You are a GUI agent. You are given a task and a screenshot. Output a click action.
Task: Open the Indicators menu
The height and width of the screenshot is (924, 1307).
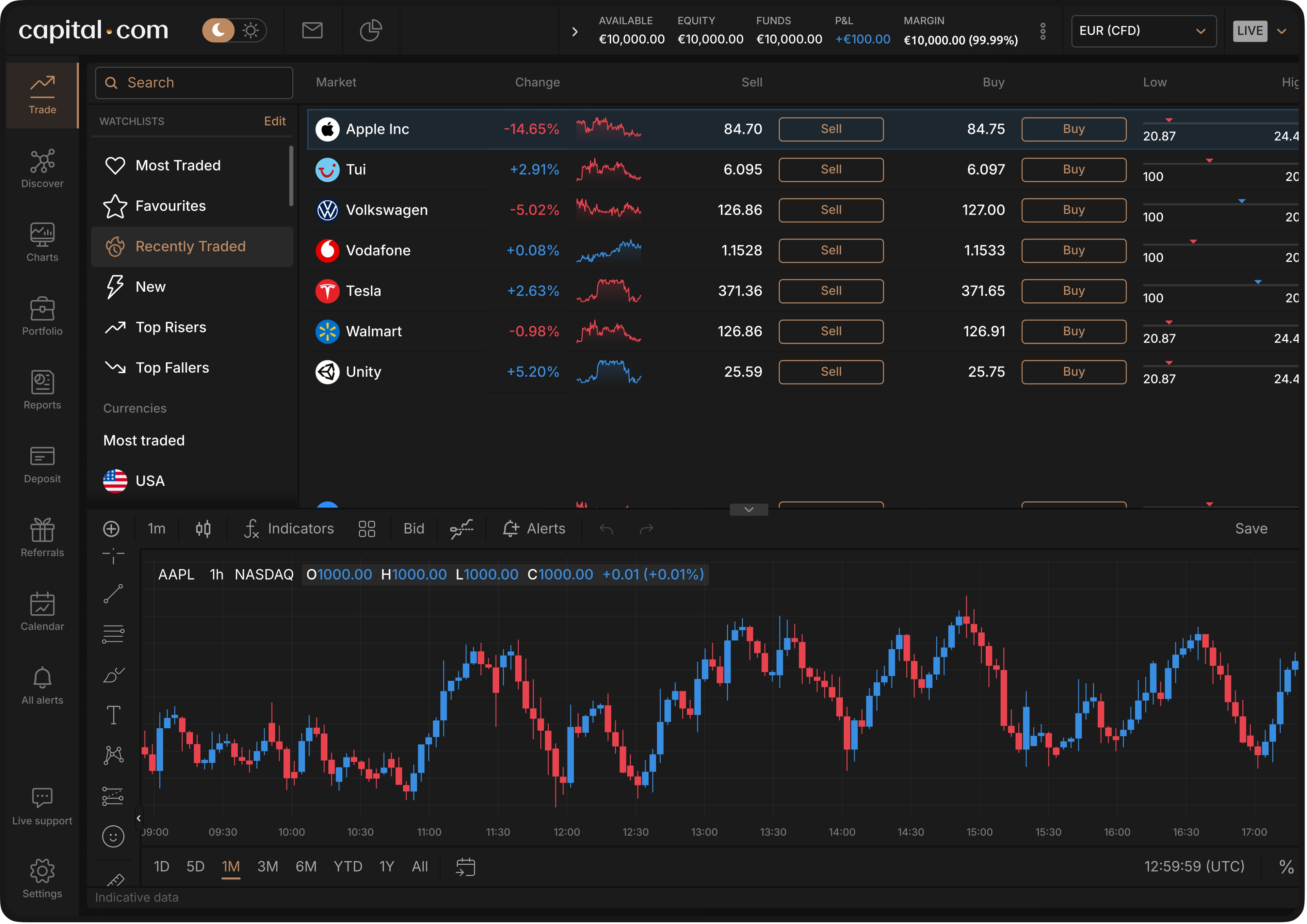[x=290, y=530]
